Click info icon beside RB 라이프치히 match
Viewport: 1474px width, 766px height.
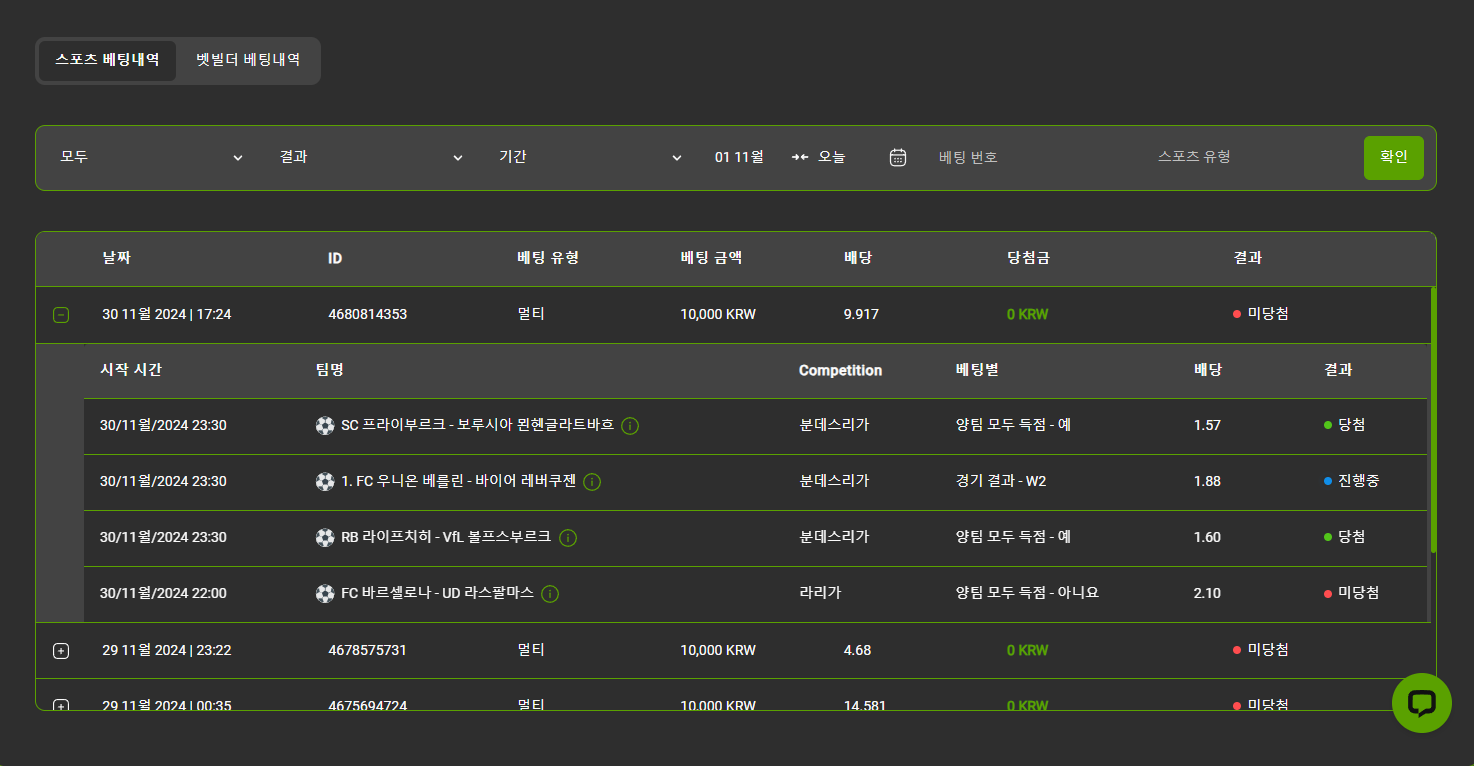coord(568,538)
